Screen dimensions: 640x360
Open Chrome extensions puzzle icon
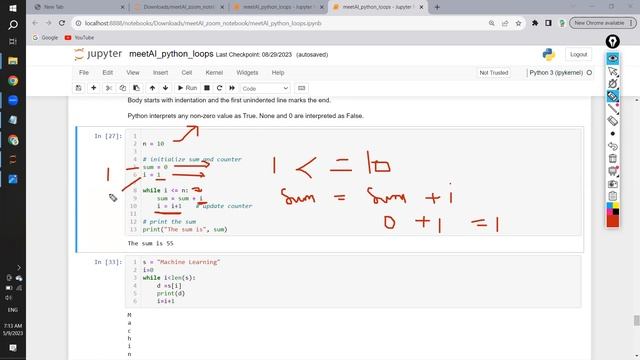[535, 23]
